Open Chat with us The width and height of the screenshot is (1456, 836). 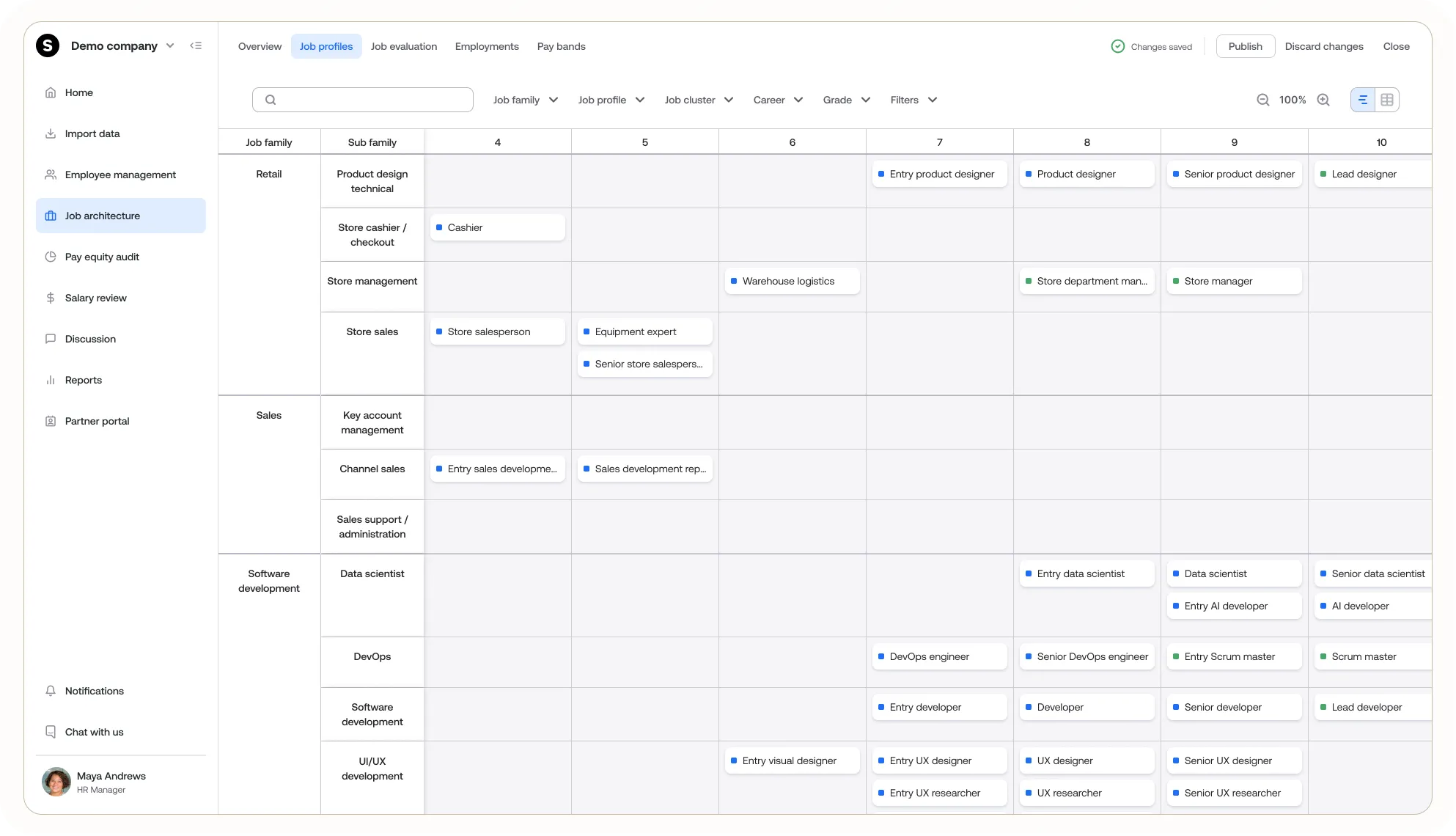94,732
